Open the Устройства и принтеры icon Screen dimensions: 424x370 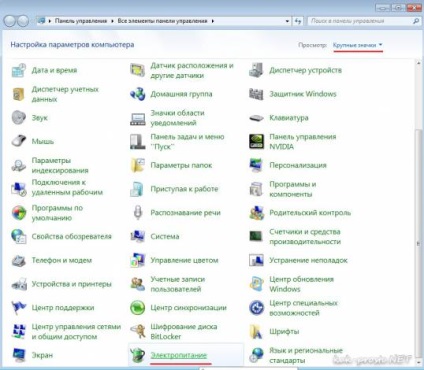pos(19,284)
